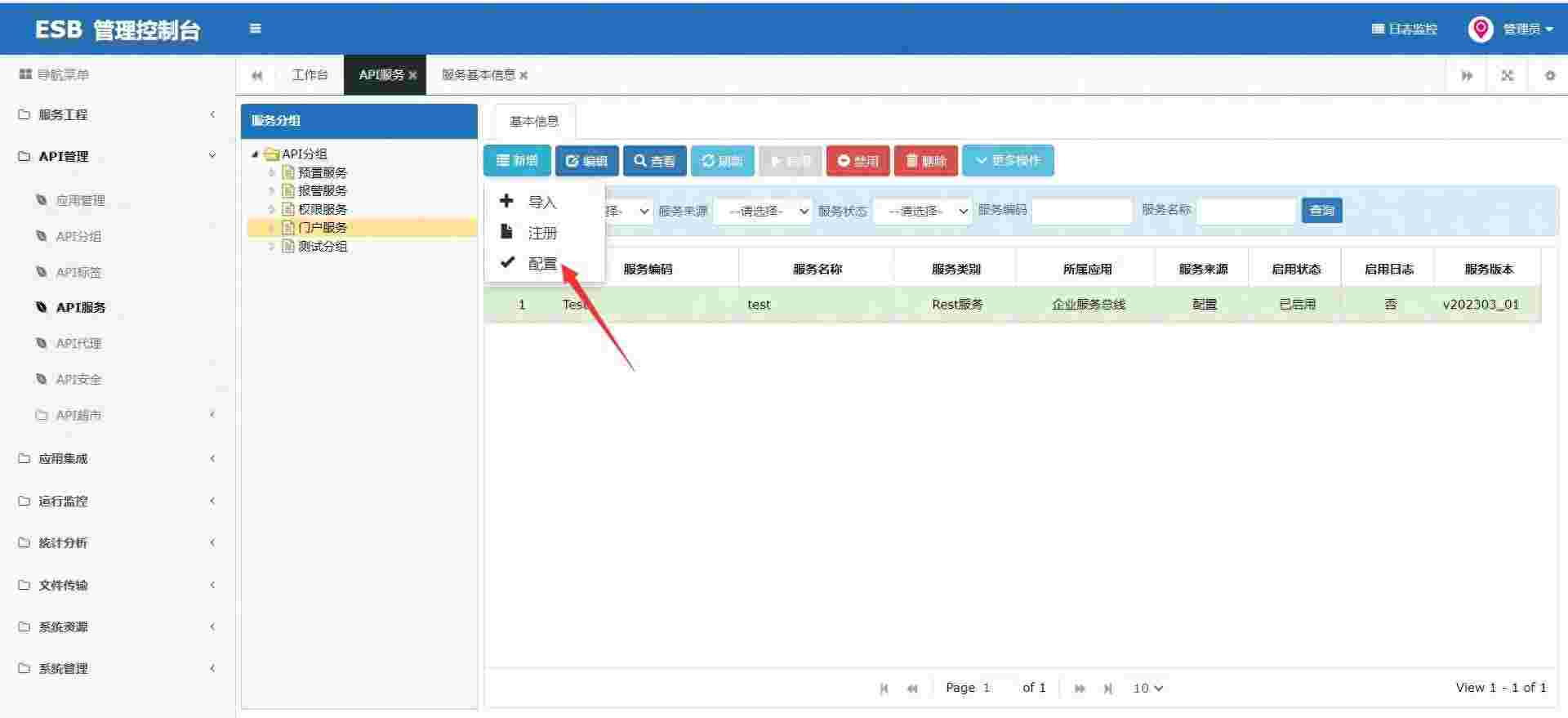Click the v202303_01 version cell

coord(1481,304)
